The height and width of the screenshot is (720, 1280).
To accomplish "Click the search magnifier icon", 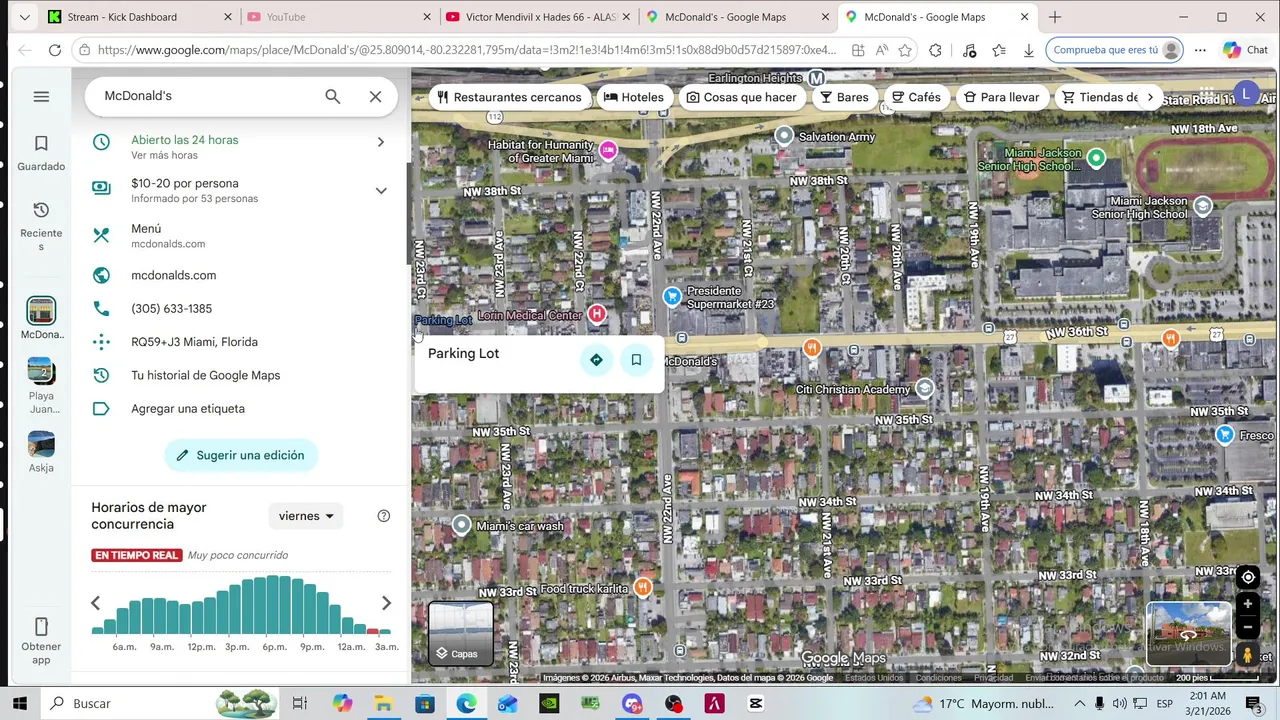I will click(332, 96).
